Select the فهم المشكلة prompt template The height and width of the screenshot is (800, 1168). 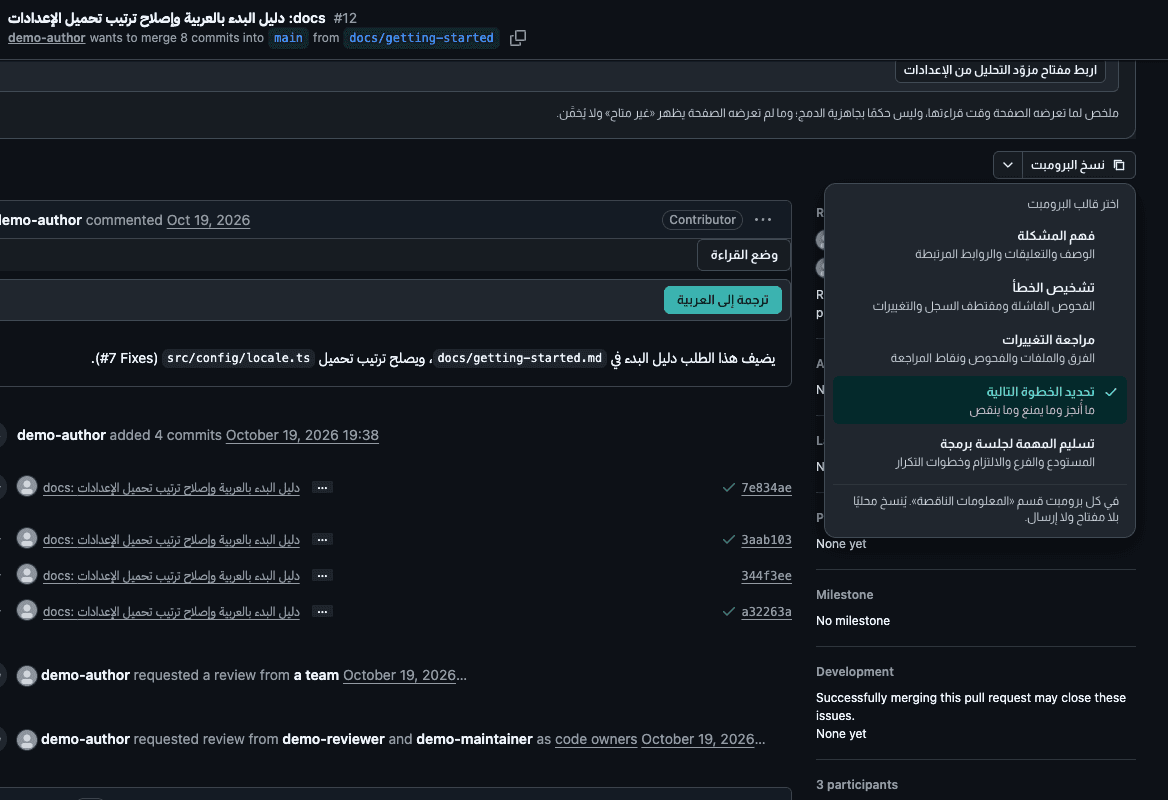(x=980, y=244)
